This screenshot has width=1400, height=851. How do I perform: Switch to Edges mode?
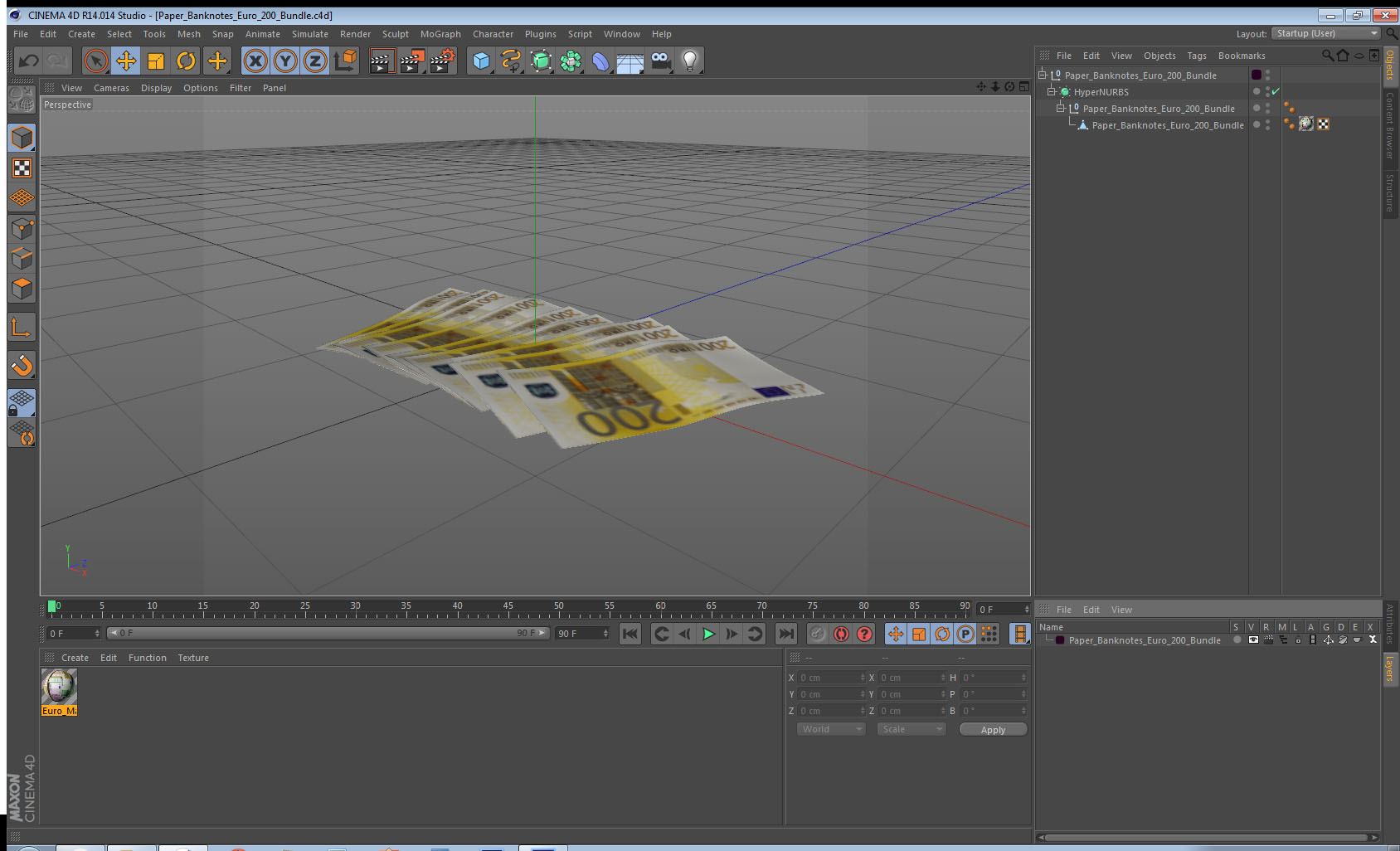click(22, 258)
